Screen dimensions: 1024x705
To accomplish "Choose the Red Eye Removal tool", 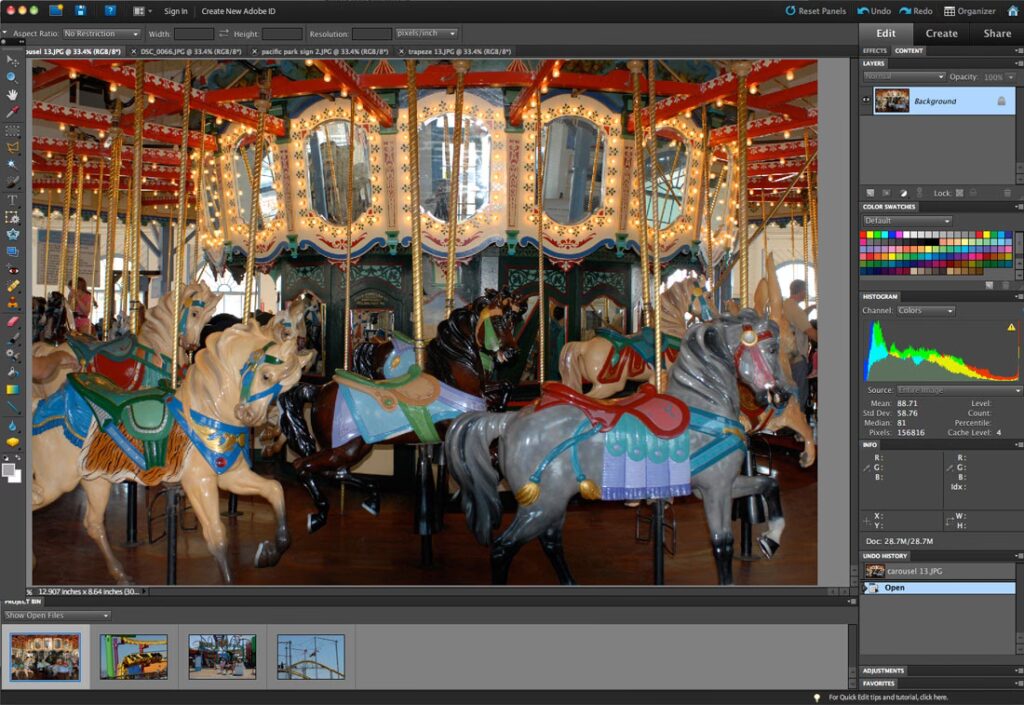I will tap(12, 269).
